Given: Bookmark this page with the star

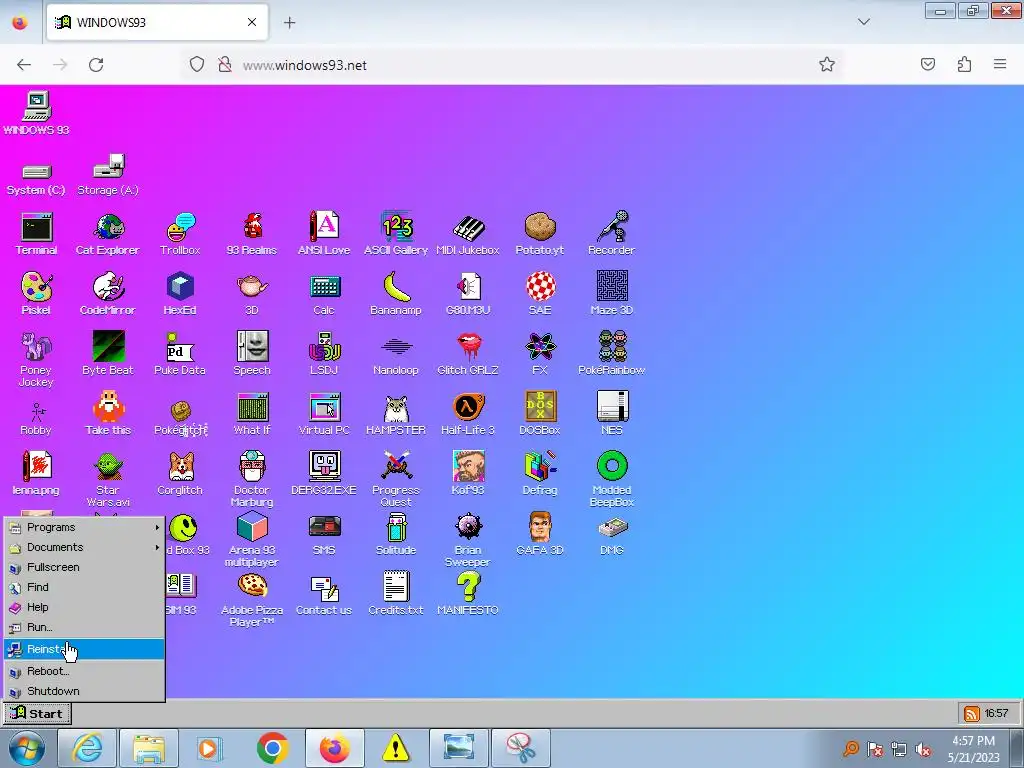Looking at the screenshot, I should click(x=827, y=64).
